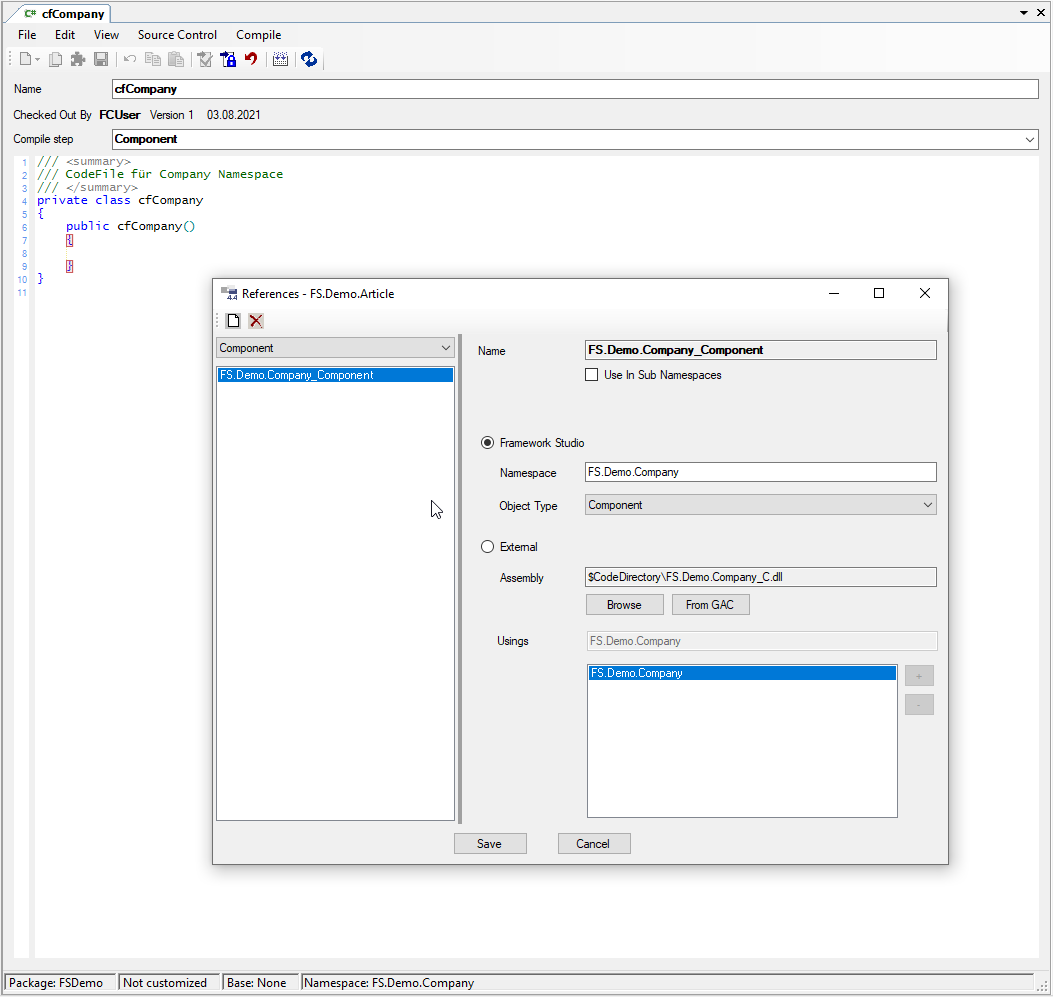Click the Assembly path field
This screenshot has width=1053, height=997.
click(x=761, y=577)
